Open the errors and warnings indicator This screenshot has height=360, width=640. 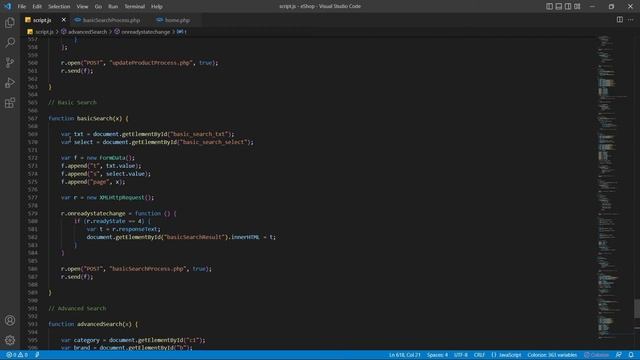click(x=17, y=355)
